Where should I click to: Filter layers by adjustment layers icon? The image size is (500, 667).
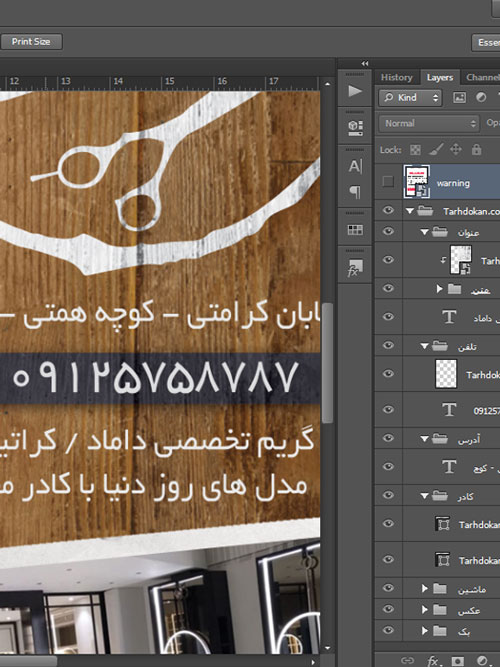[481, 97]
